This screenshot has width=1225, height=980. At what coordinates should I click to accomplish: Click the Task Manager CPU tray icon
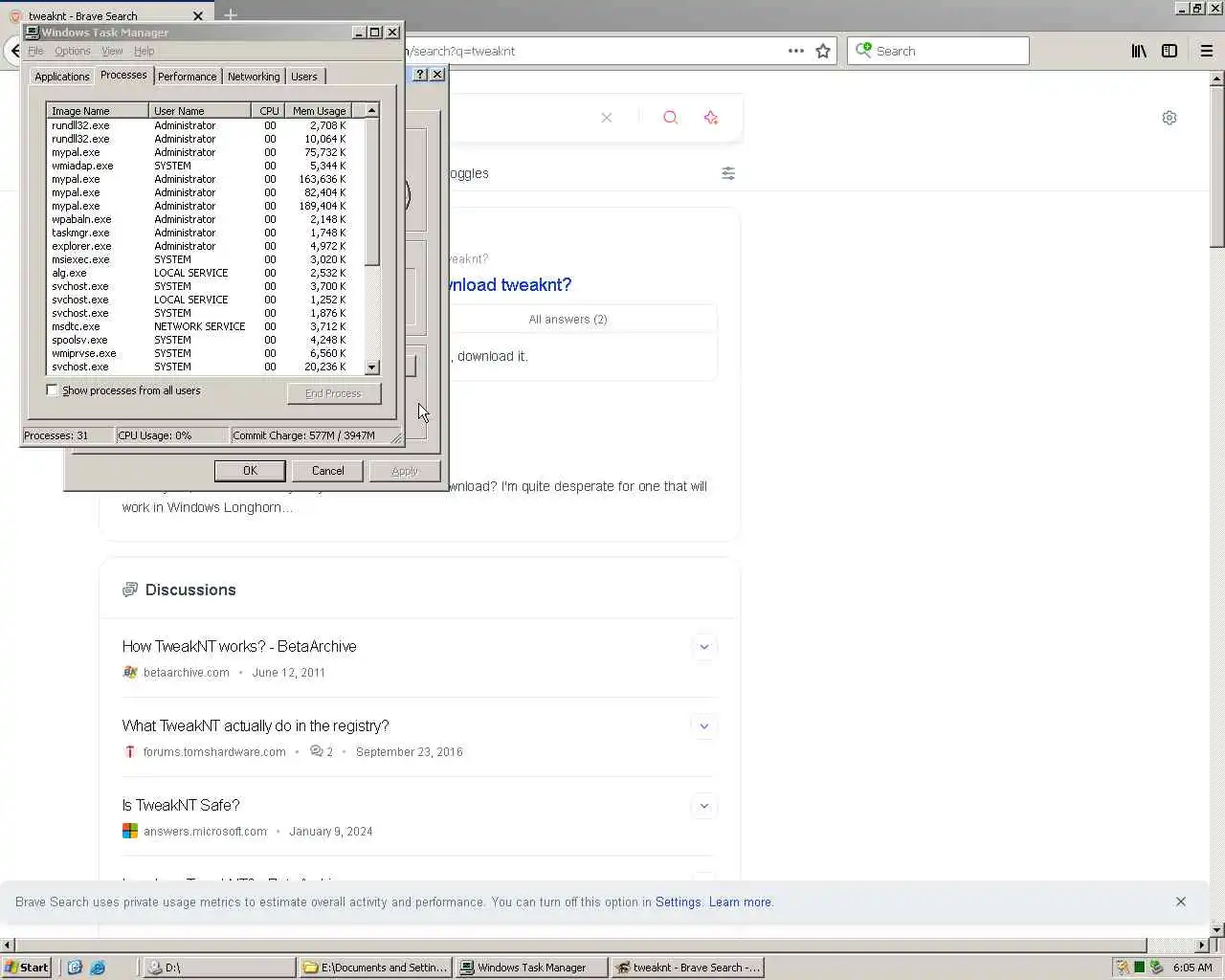coord(1139,968)
